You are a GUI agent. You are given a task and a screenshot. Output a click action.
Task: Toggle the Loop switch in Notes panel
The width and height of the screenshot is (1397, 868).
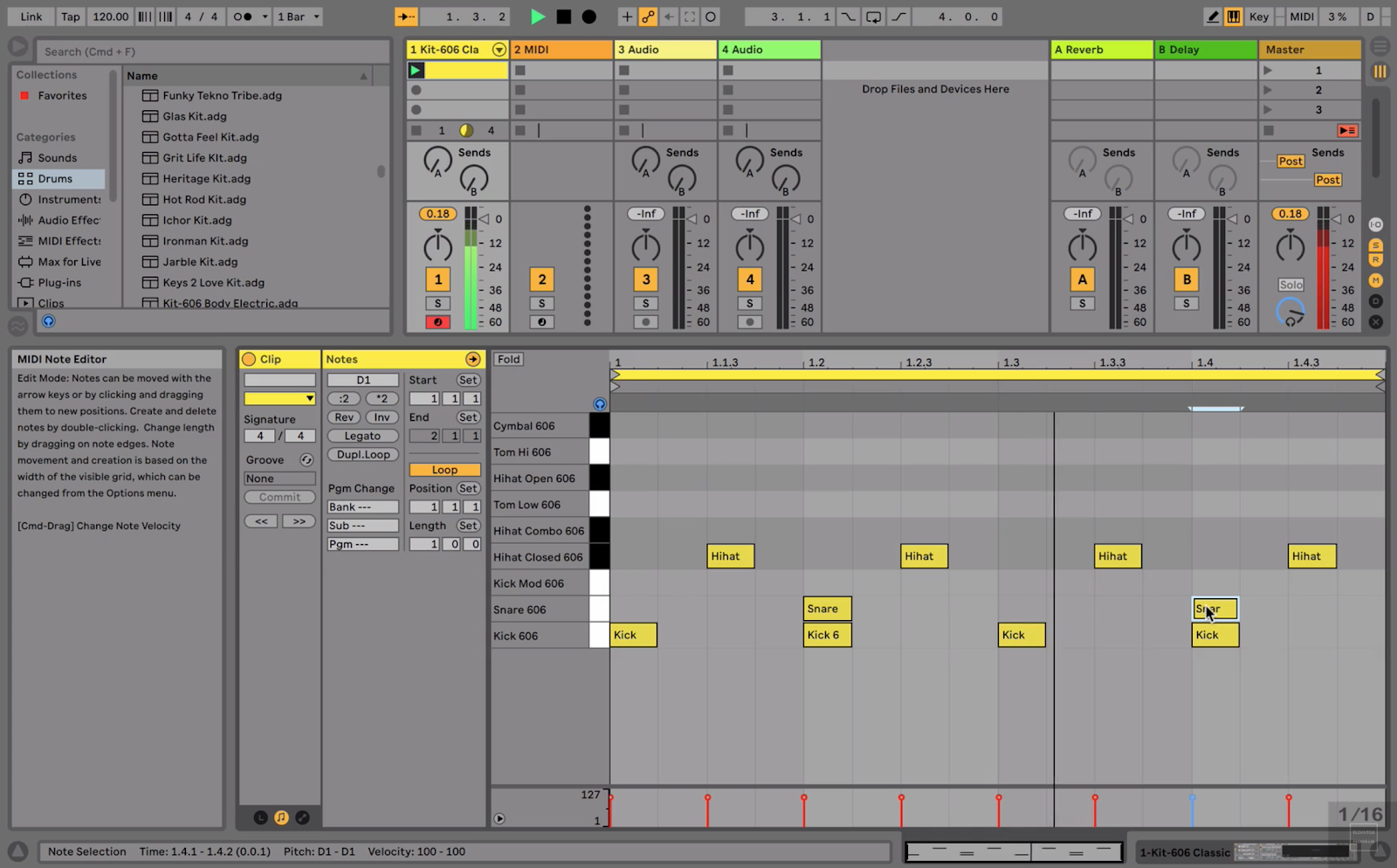[x=444, y=470]
